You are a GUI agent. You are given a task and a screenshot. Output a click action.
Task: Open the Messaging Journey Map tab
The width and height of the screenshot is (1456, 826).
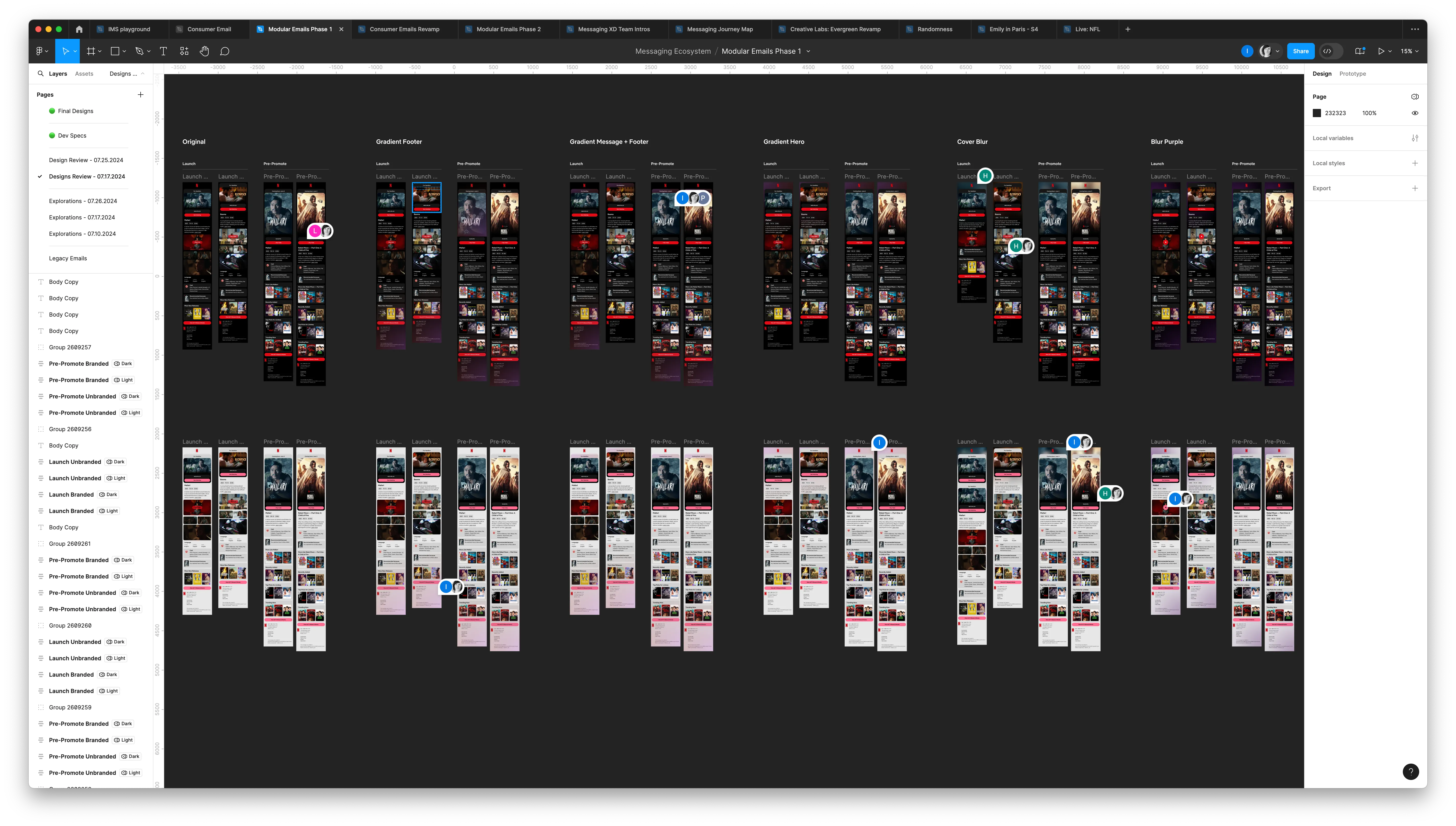pyautogui.click(x=720, y=29)
